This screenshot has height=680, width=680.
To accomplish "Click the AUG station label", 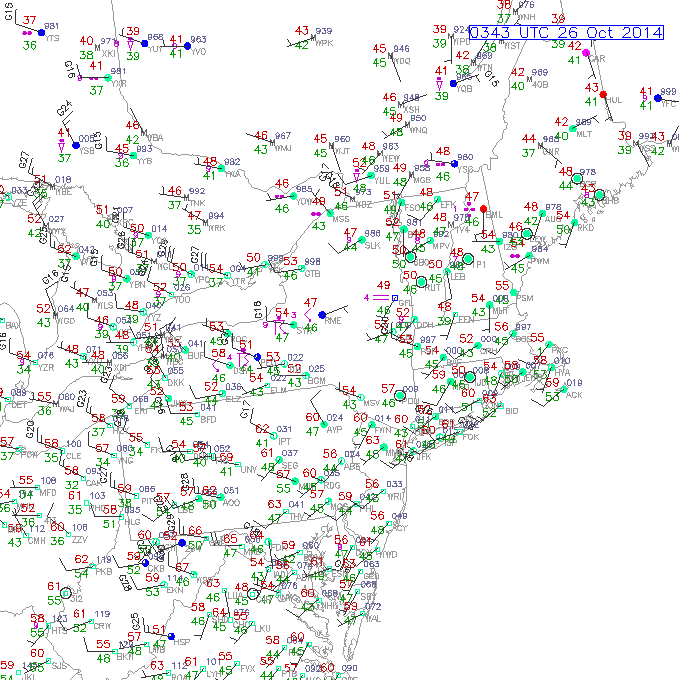I will pyautogui.click(x=552, y=219).
